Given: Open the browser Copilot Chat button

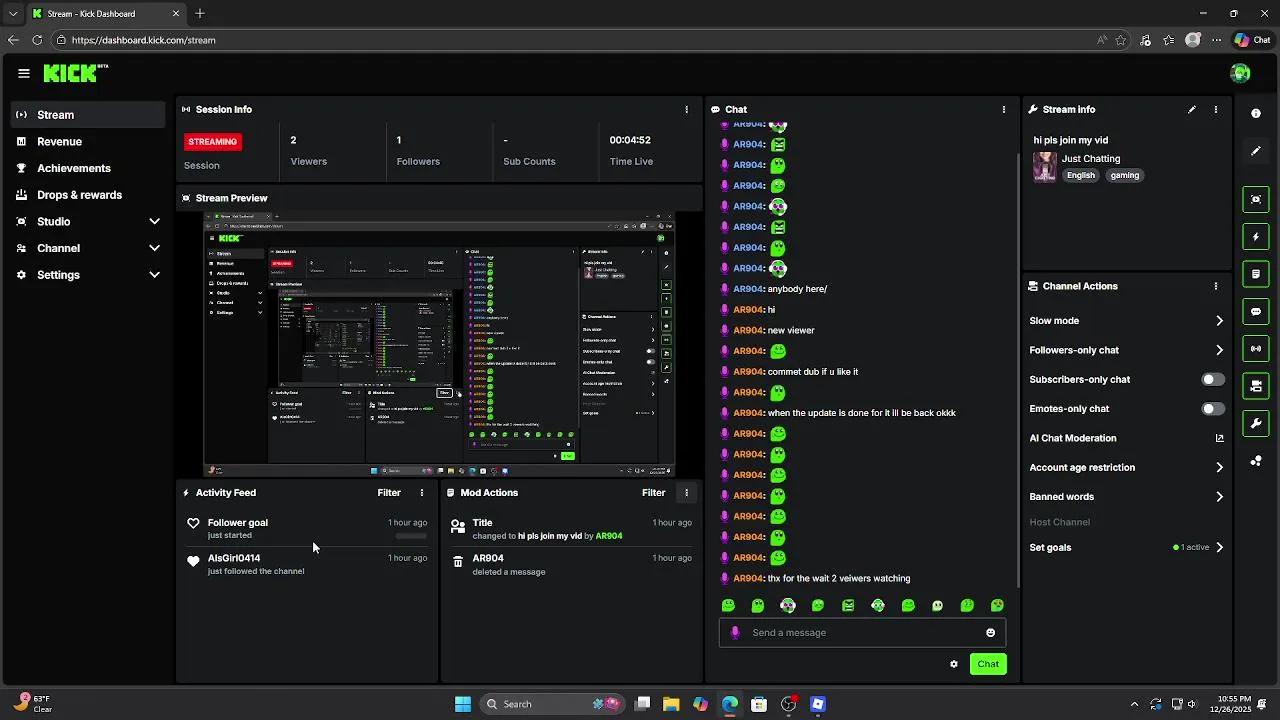Looking at the screenshot, I should click(1252, 40).
